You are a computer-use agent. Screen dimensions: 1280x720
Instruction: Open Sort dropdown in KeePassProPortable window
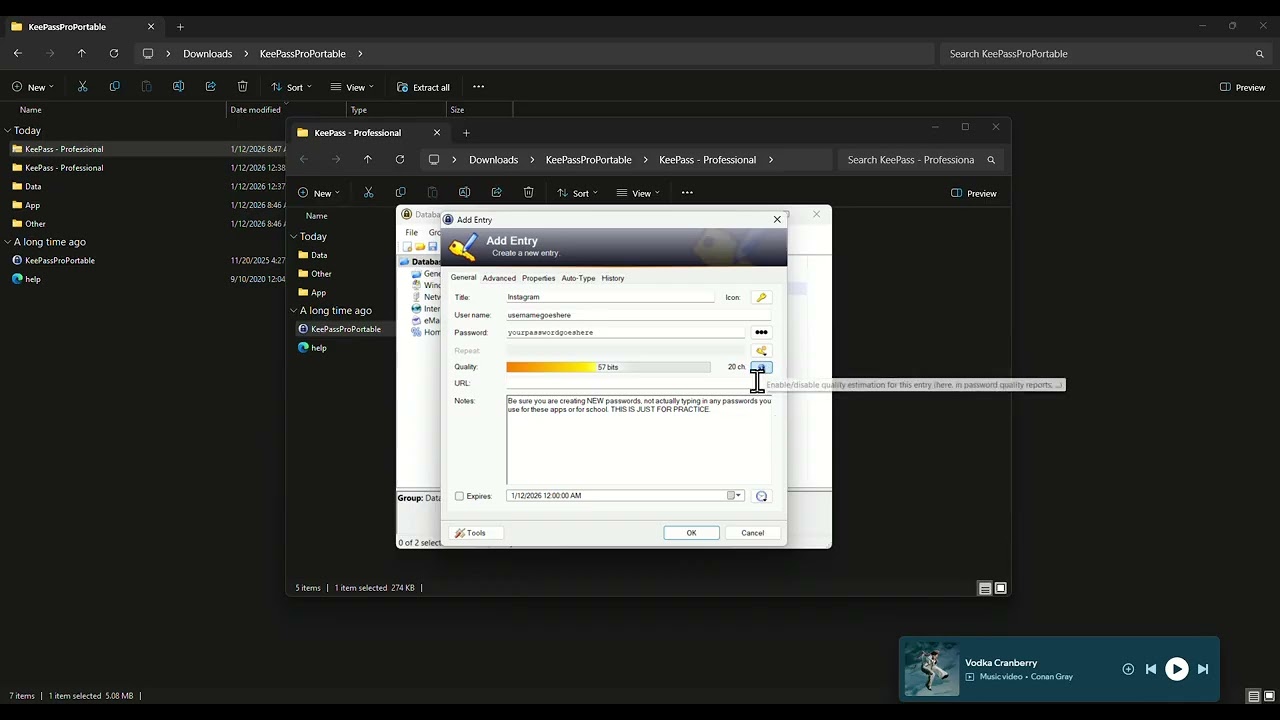point(292,87)
